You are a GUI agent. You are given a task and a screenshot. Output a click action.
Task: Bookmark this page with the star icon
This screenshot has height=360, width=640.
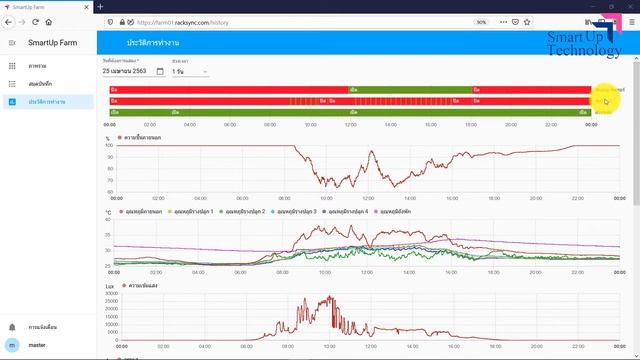click(527, 22)
